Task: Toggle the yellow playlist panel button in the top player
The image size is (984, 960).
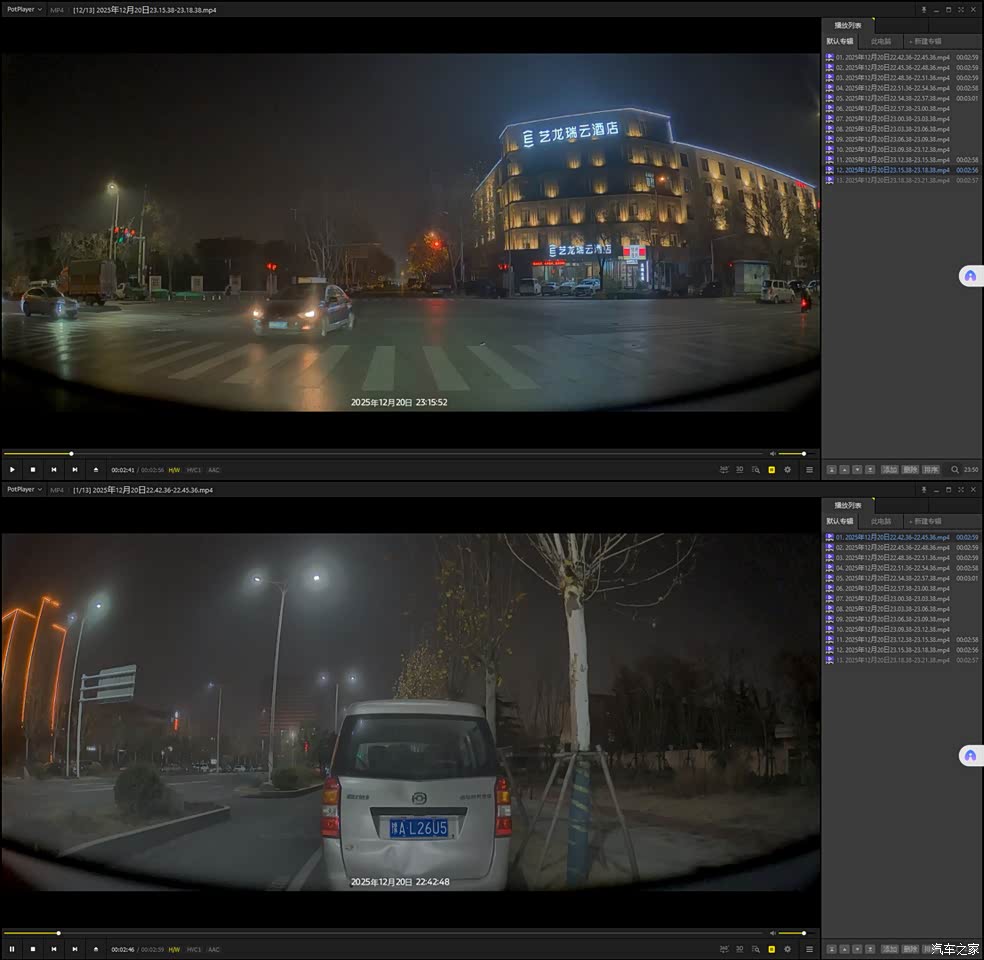Action: (771, 469)
